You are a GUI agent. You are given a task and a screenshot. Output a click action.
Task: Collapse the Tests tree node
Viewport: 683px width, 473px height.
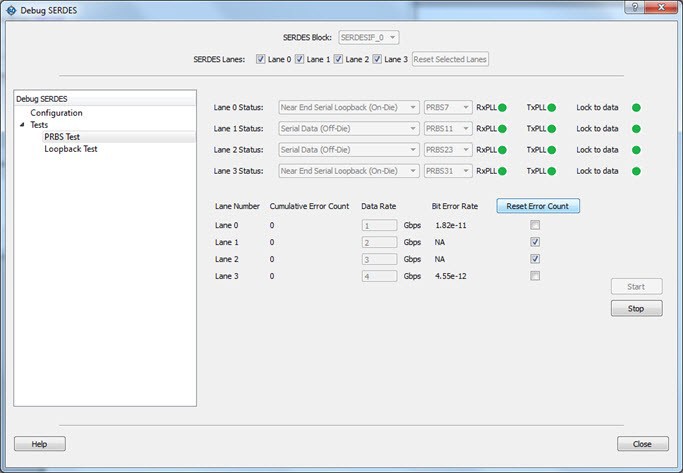click(22, 125)
